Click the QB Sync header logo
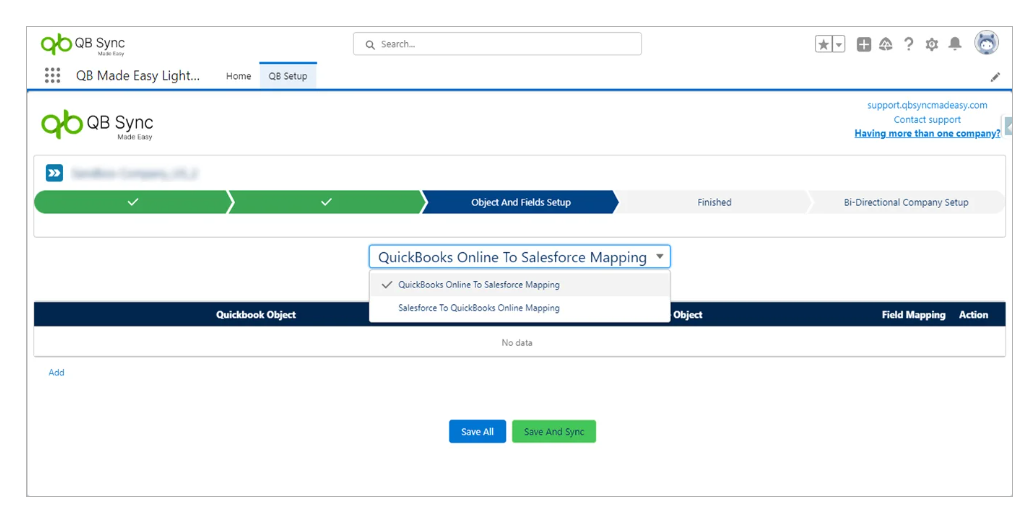 click(x=83, y=45)
